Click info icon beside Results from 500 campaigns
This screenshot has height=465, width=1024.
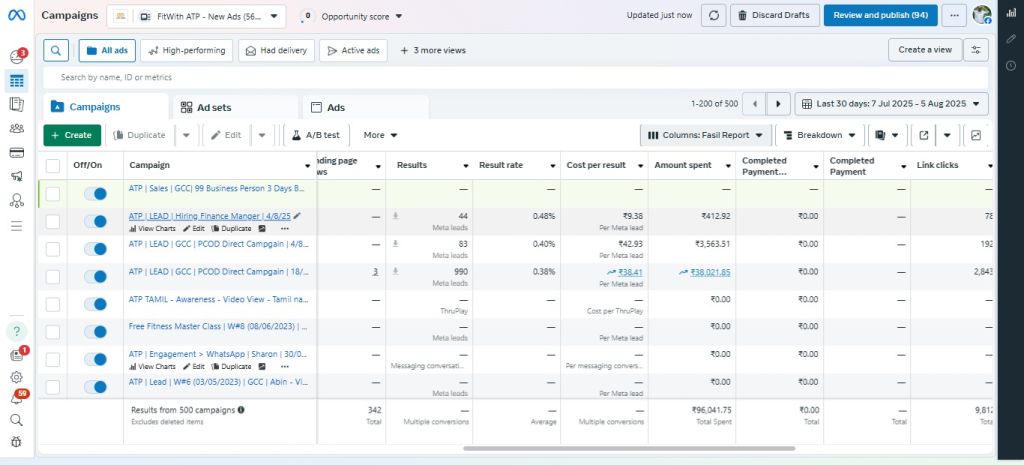241,410
